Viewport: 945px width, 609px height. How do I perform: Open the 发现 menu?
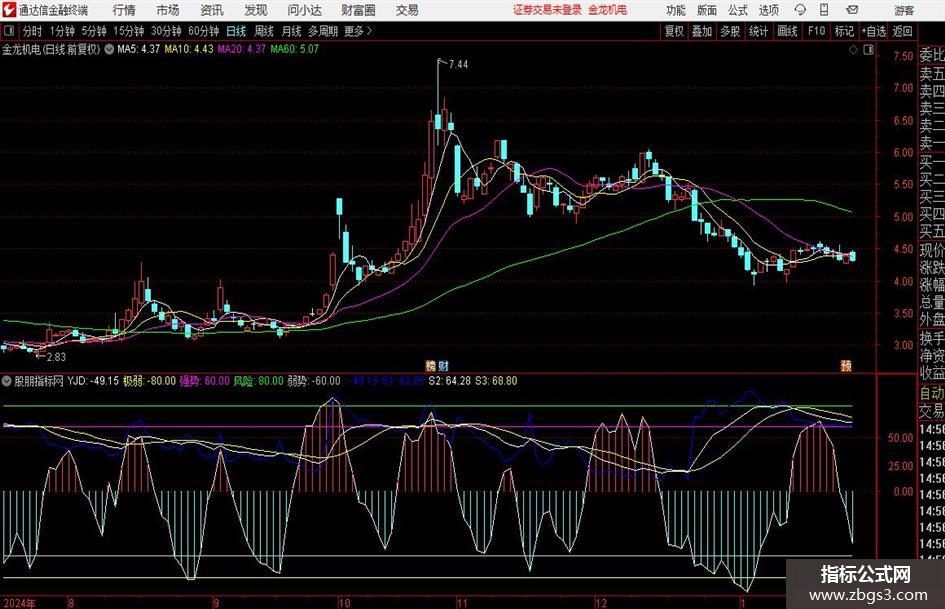tap(256, 10)
